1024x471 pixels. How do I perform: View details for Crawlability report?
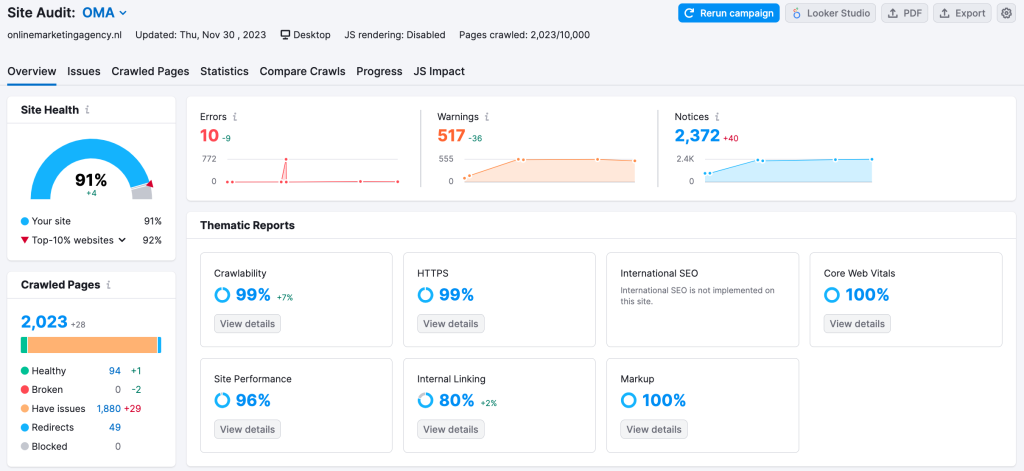[247, 324]
